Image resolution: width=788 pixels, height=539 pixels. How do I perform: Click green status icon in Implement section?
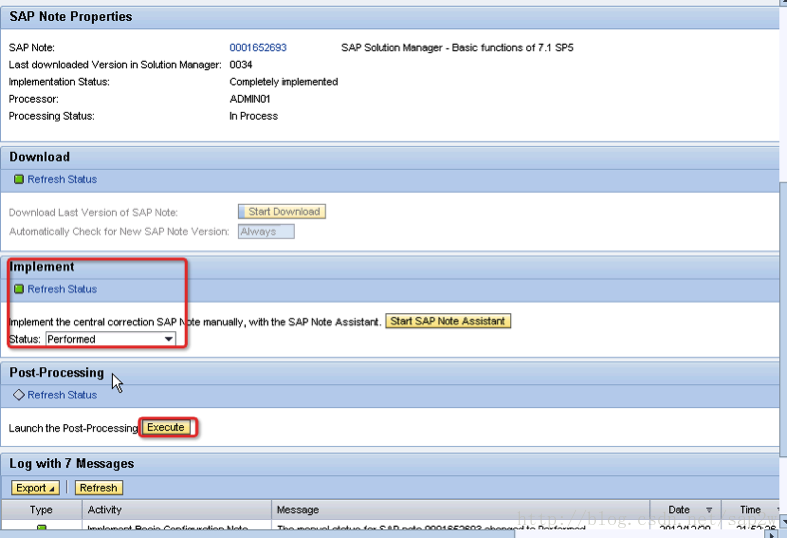(19, 289)
